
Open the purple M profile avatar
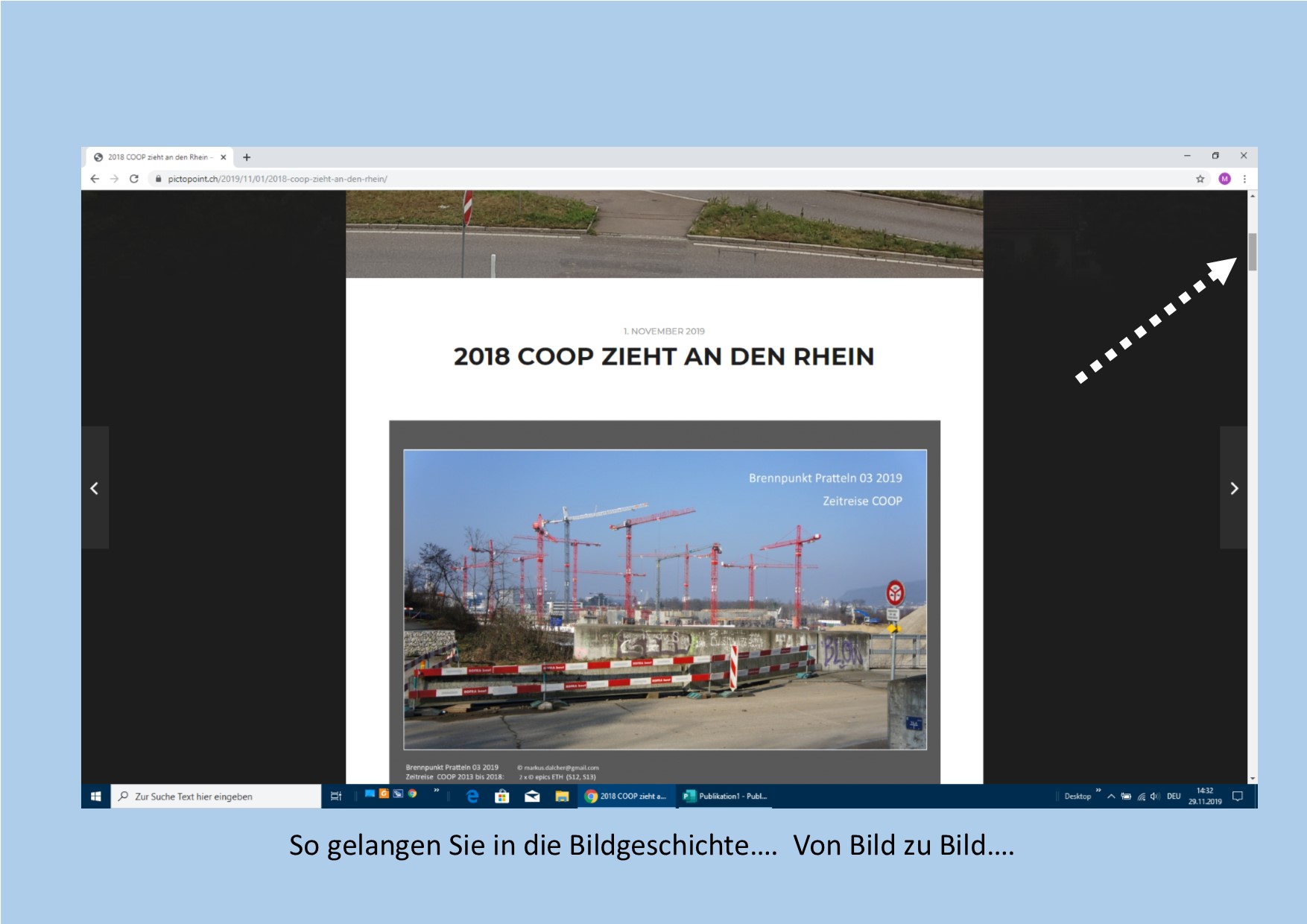1224,179
